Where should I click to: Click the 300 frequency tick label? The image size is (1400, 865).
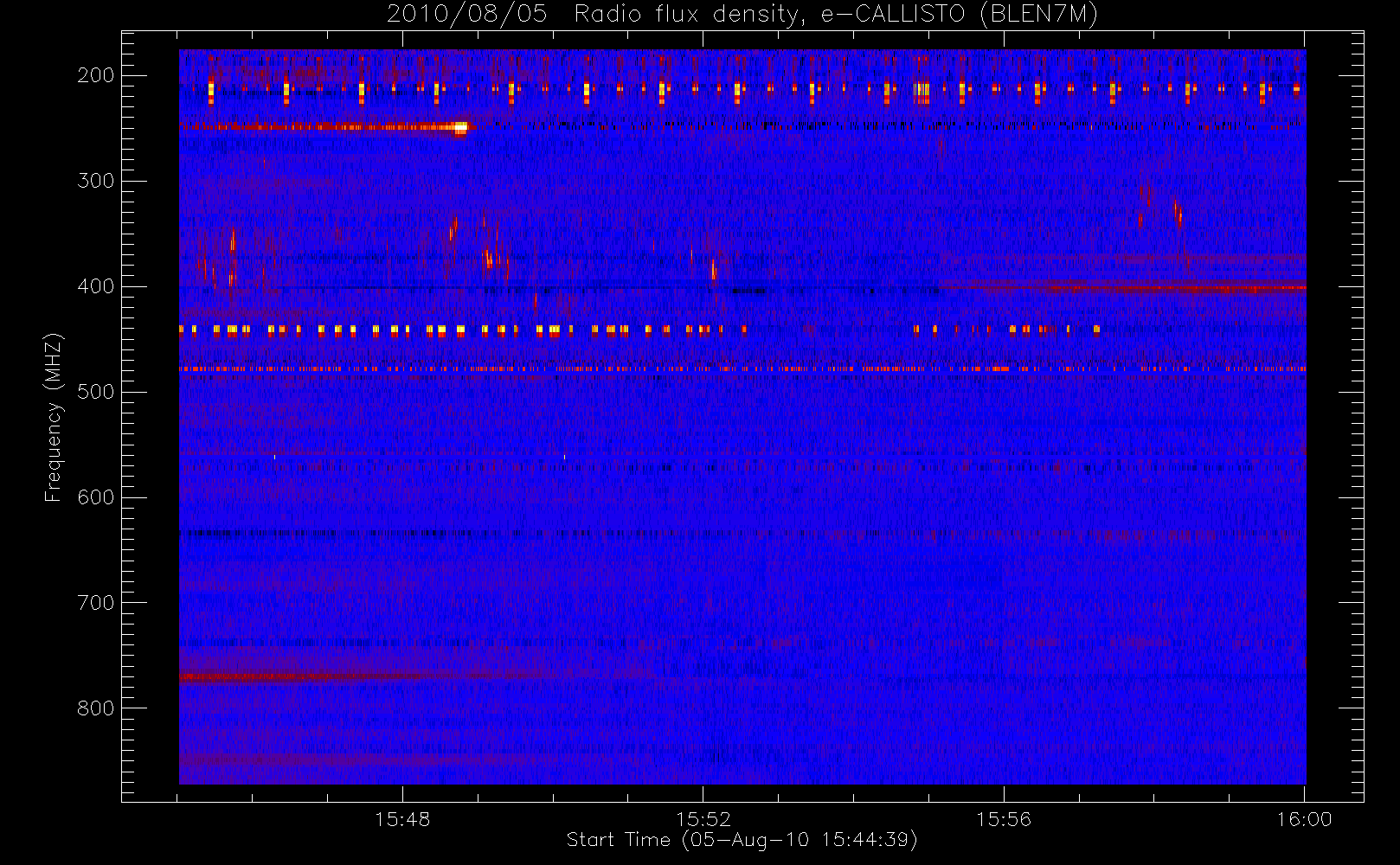pyautogui.click(x=96, y=181)
